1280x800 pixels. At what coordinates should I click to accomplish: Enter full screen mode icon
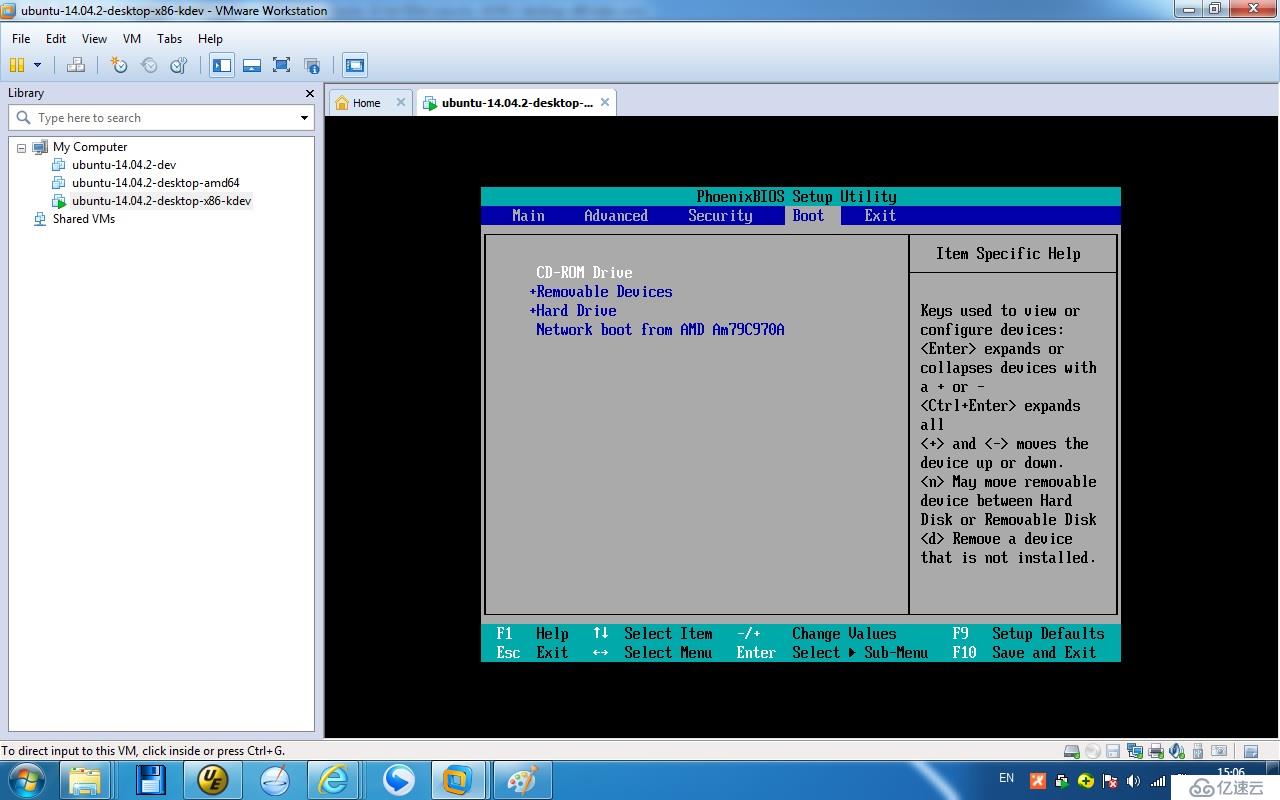(x=282, y=65)
